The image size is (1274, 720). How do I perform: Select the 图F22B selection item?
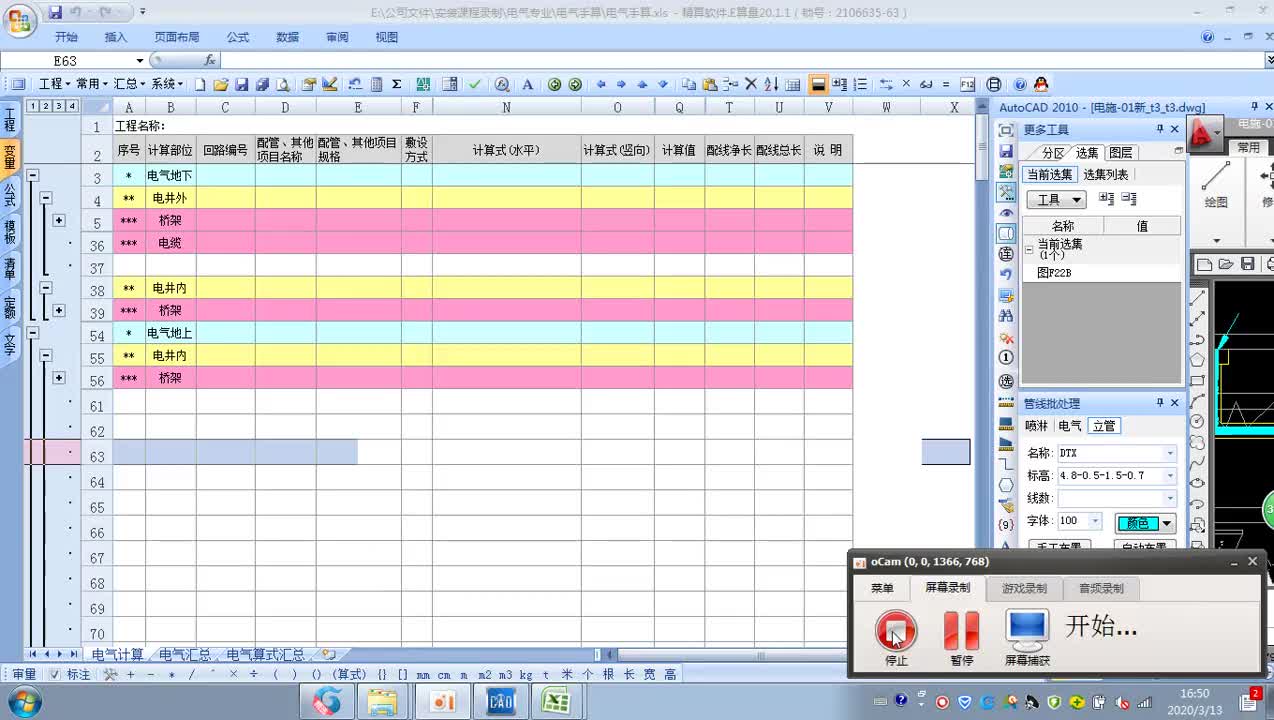click(x=1054, y=272)
